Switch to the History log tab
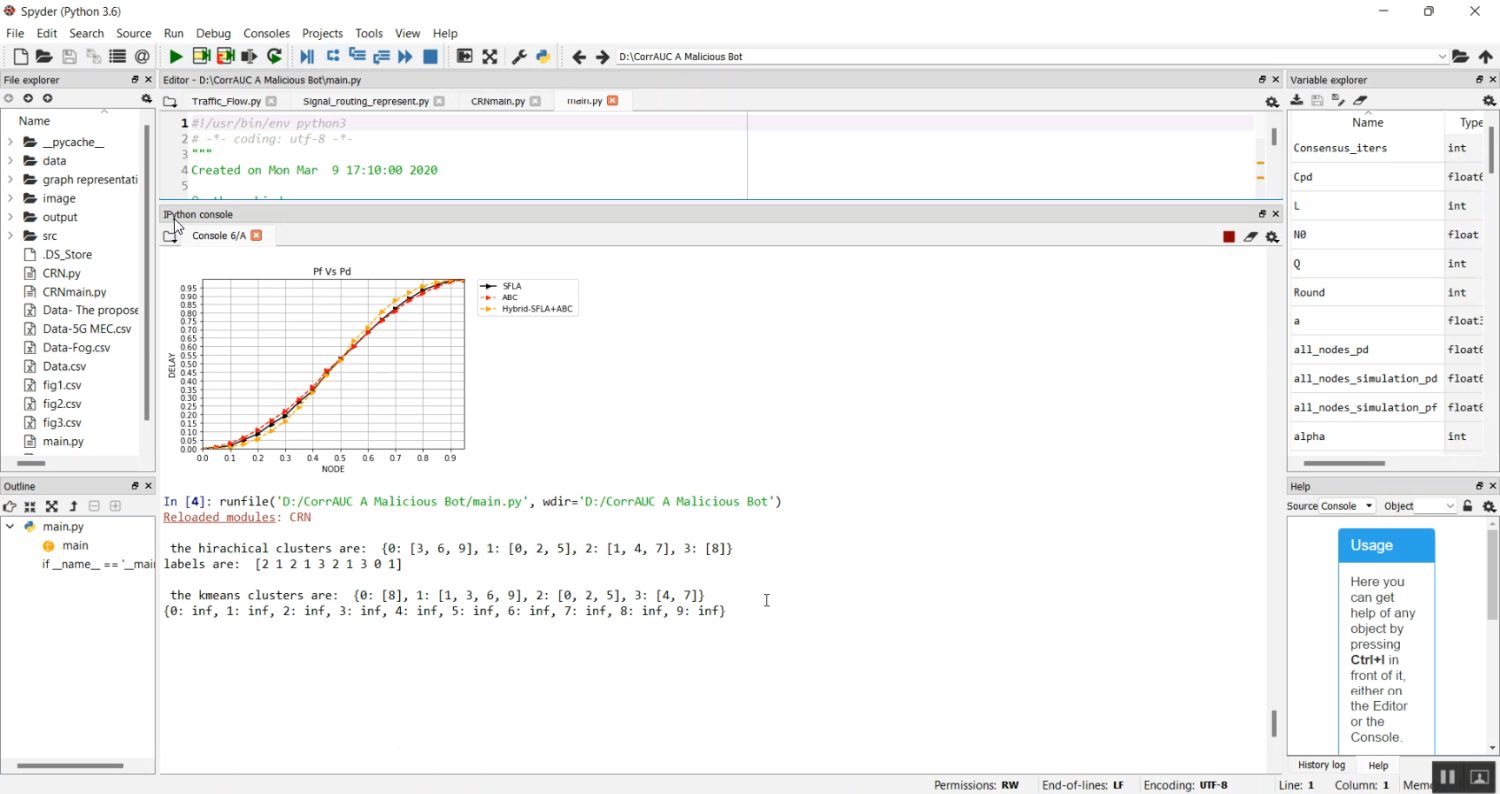Viewport: 1500px width, 794px height. (x=1321, y=765)
